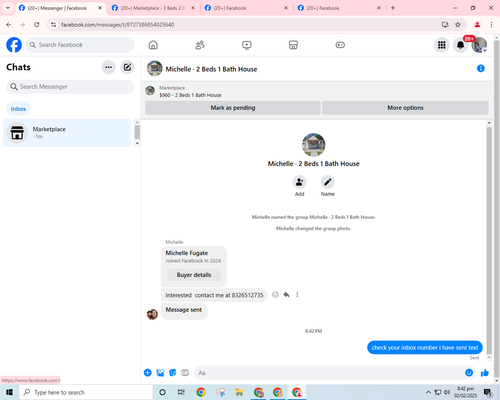Image resolution: width=500 pixels, height=400 pixels.
Task: Reply to the Interested contact message
Action: 286,295
